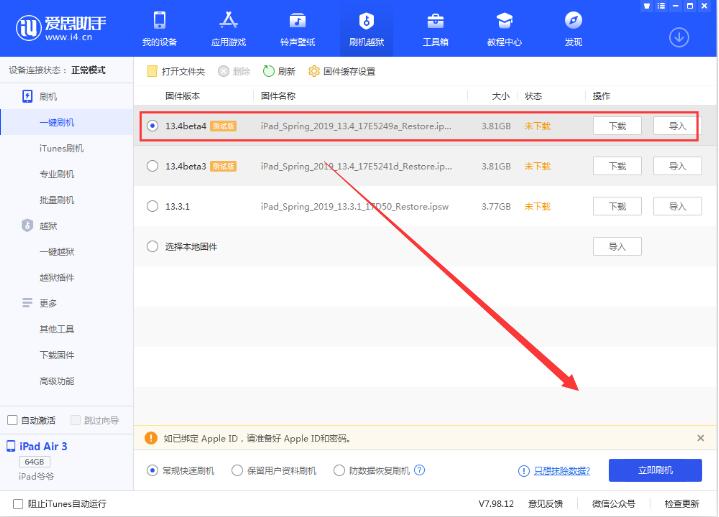Viewport: 719px width, 517px height.
Task: Open 固件缓存设置 firmware cache settings
Action: coord(342,71)
